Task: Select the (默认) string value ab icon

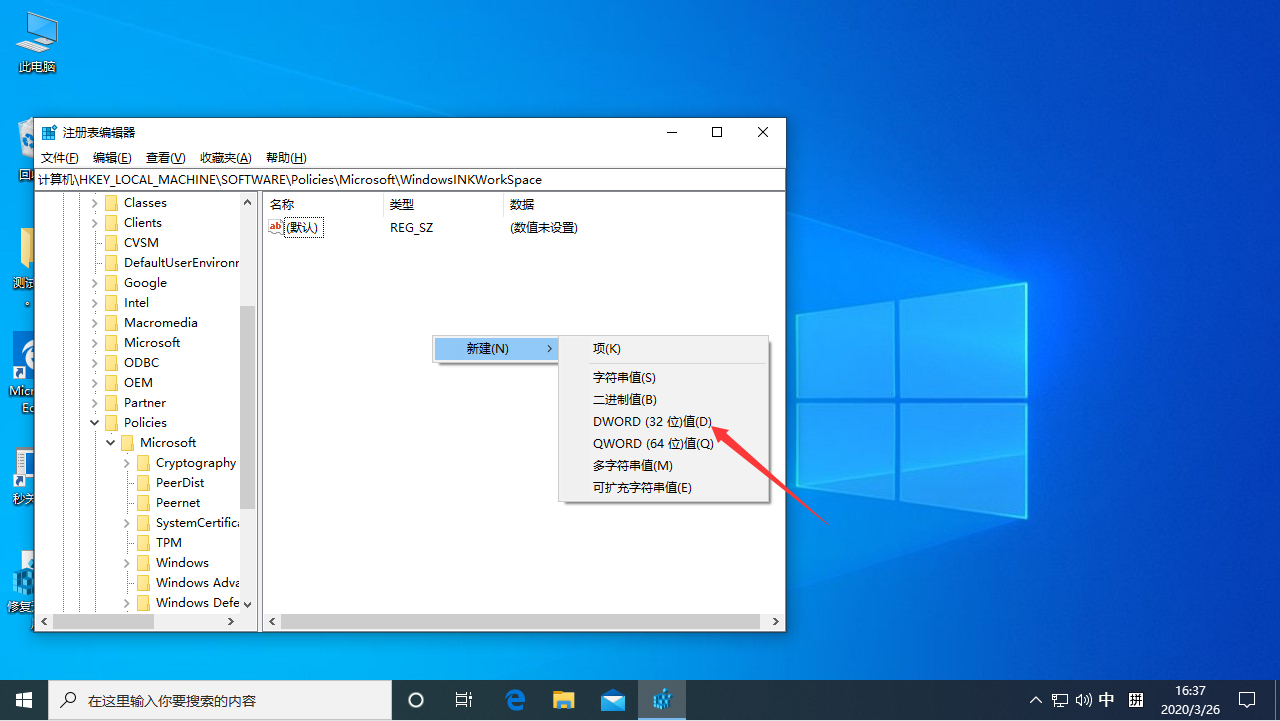Action: click(x=276, y=227)
